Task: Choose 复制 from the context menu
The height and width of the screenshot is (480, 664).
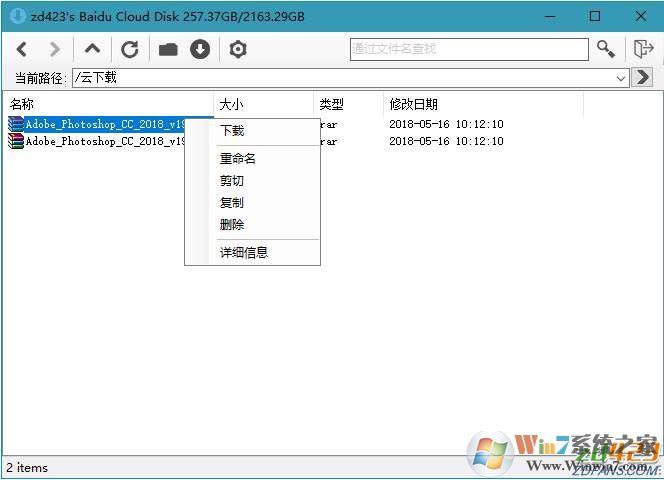Action: [x=232, y=203]
